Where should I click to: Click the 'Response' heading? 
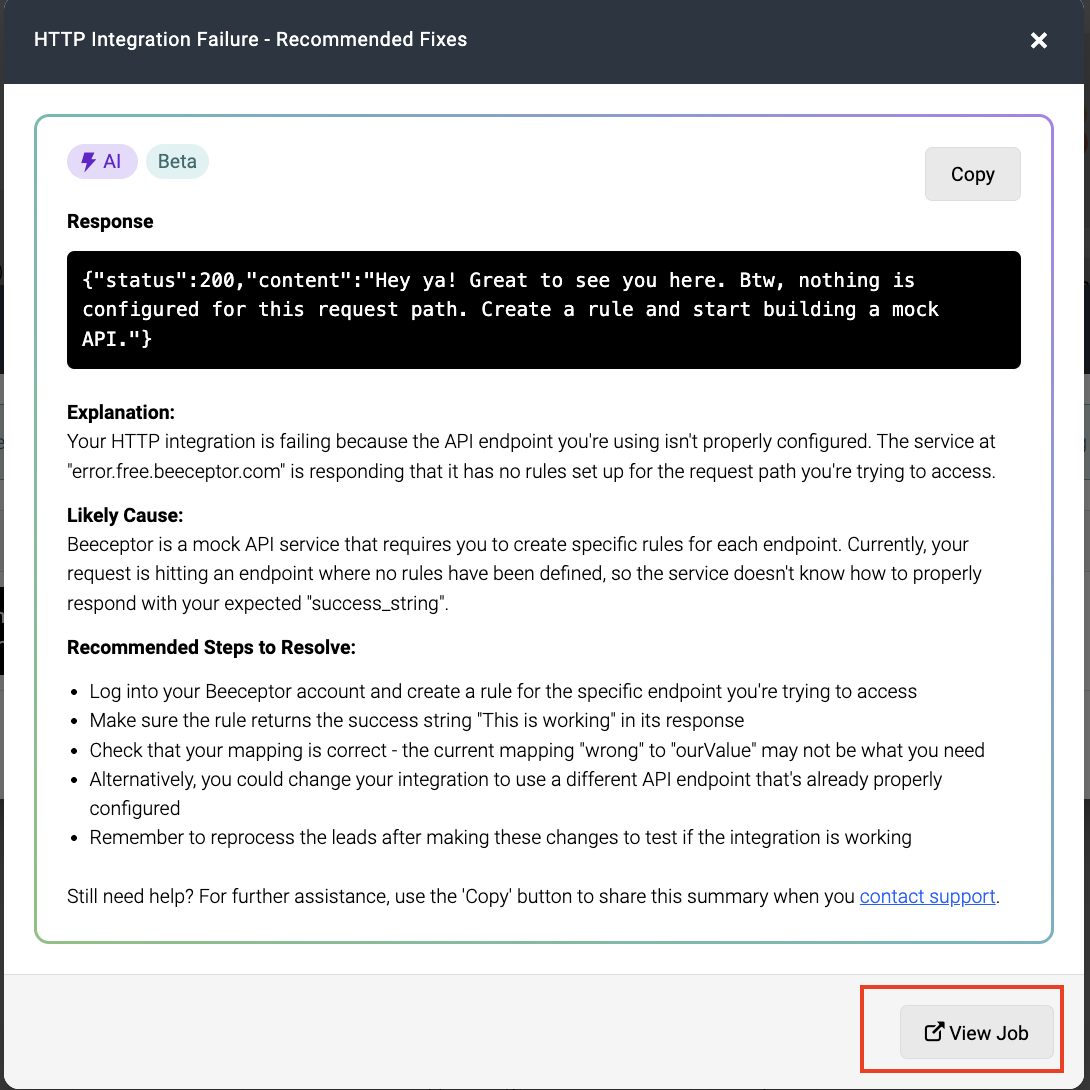(110, 221)
